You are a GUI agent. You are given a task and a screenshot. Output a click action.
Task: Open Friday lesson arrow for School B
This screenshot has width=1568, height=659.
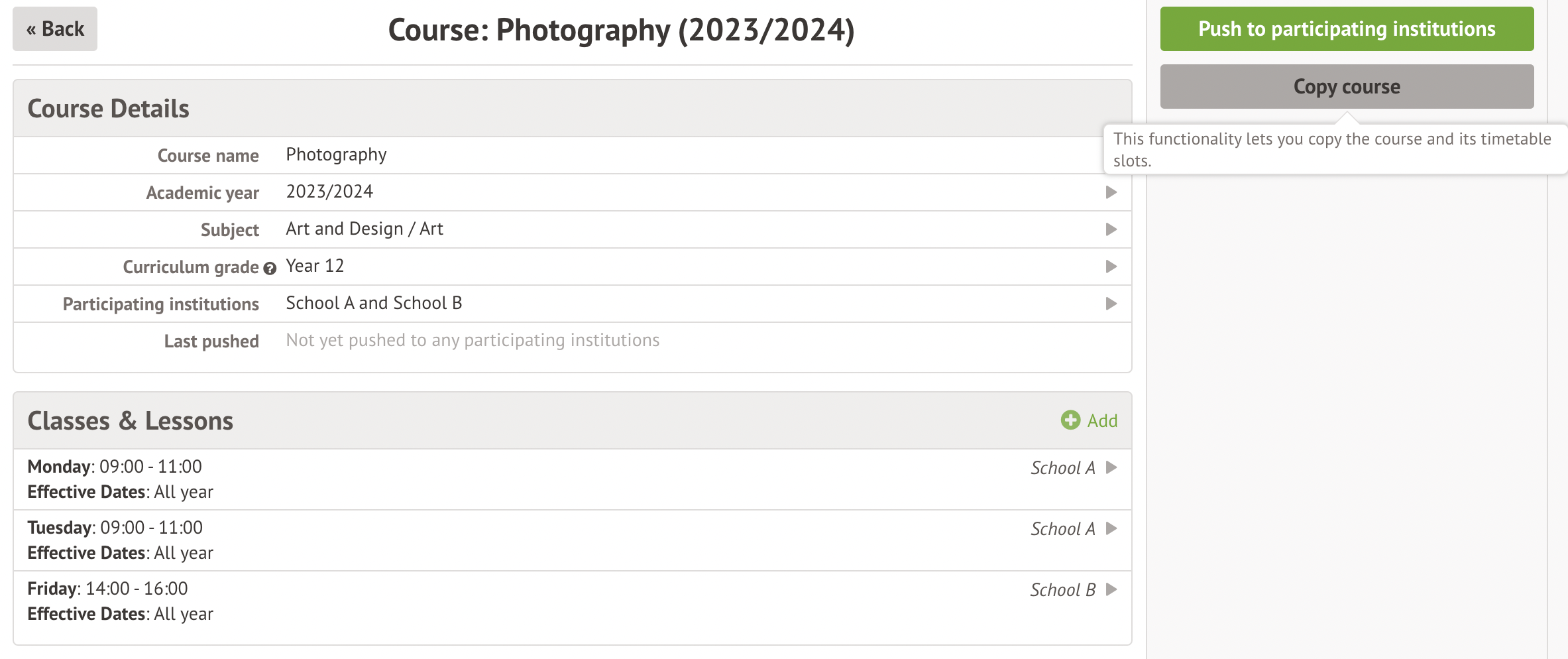click(1112, 589)
